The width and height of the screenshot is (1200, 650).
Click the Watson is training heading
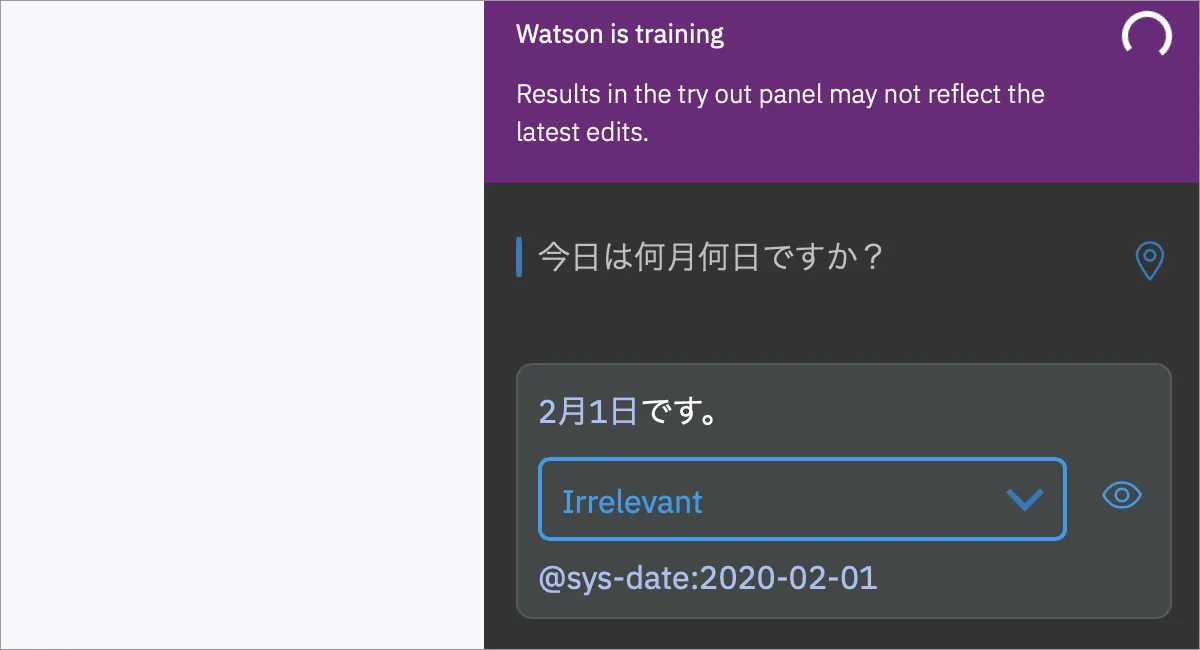(x=620, y=34)
